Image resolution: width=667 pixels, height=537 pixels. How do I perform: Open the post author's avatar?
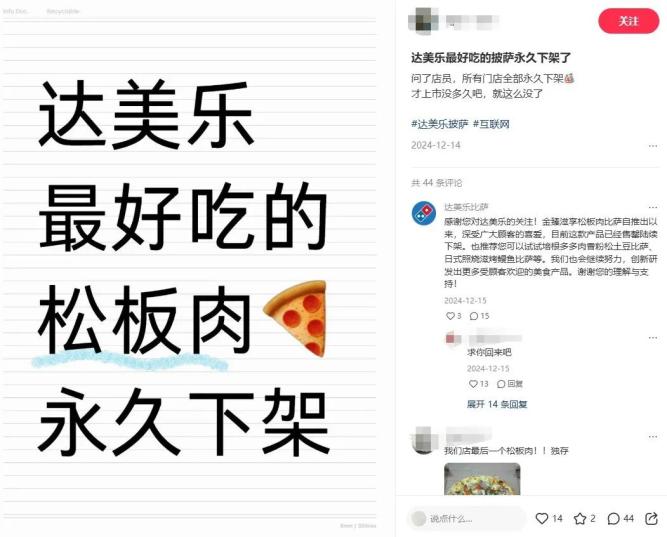[x=424, y=20]
